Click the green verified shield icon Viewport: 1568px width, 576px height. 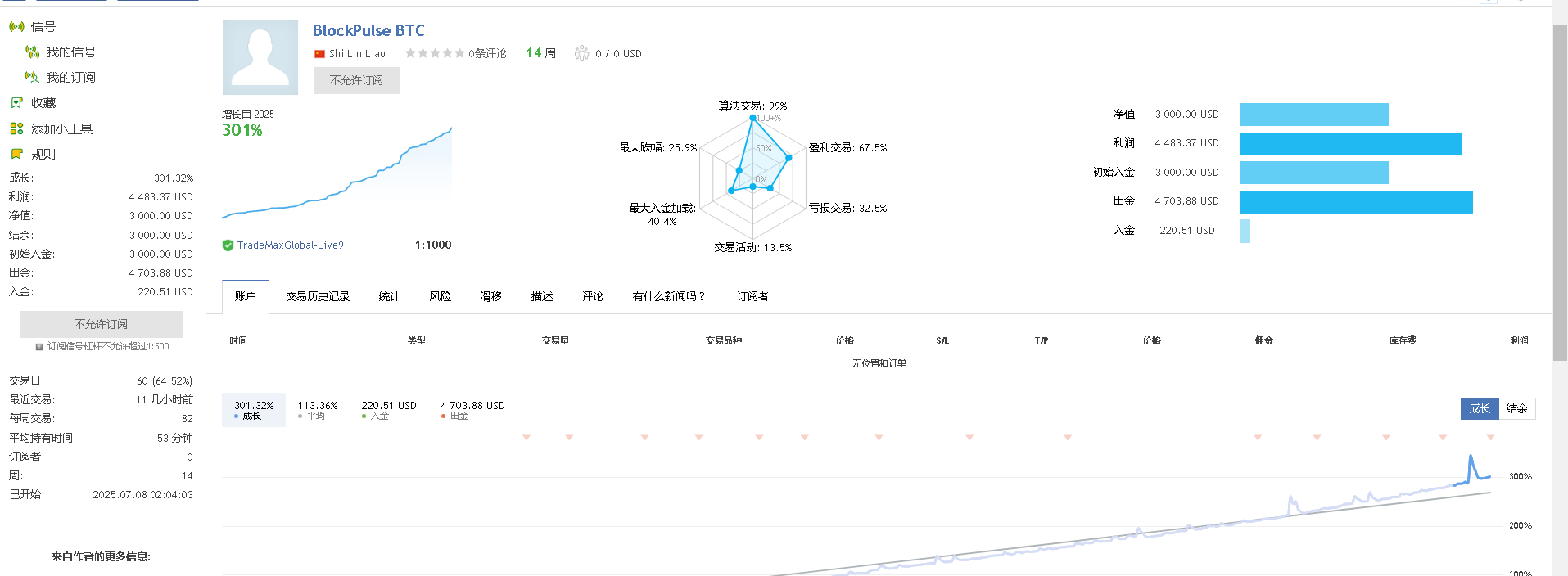228,245
